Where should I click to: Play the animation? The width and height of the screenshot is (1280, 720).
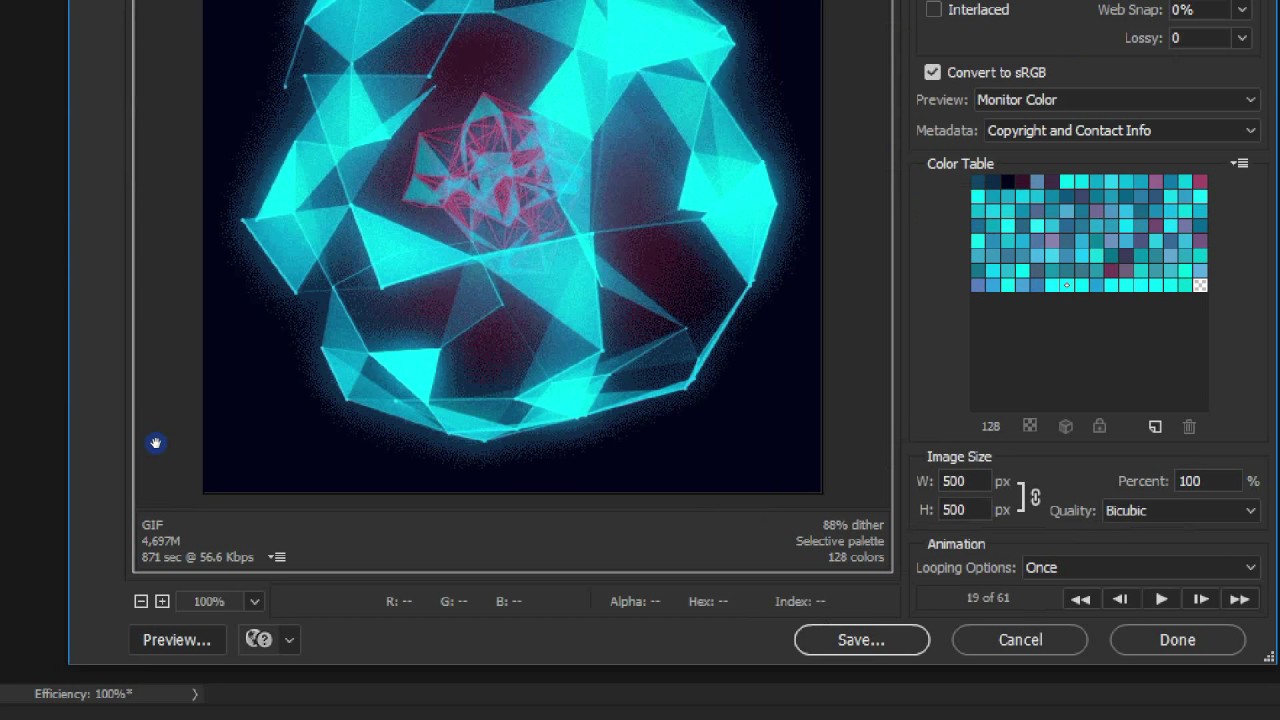(1161, 599)
